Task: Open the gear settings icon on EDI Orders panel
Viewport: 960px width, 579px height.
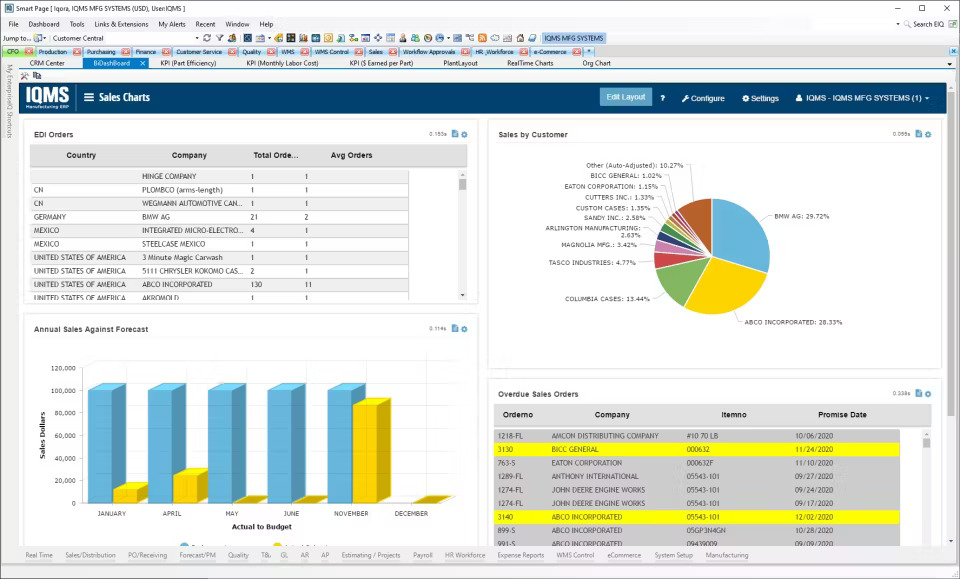Action: coord(463,132)
